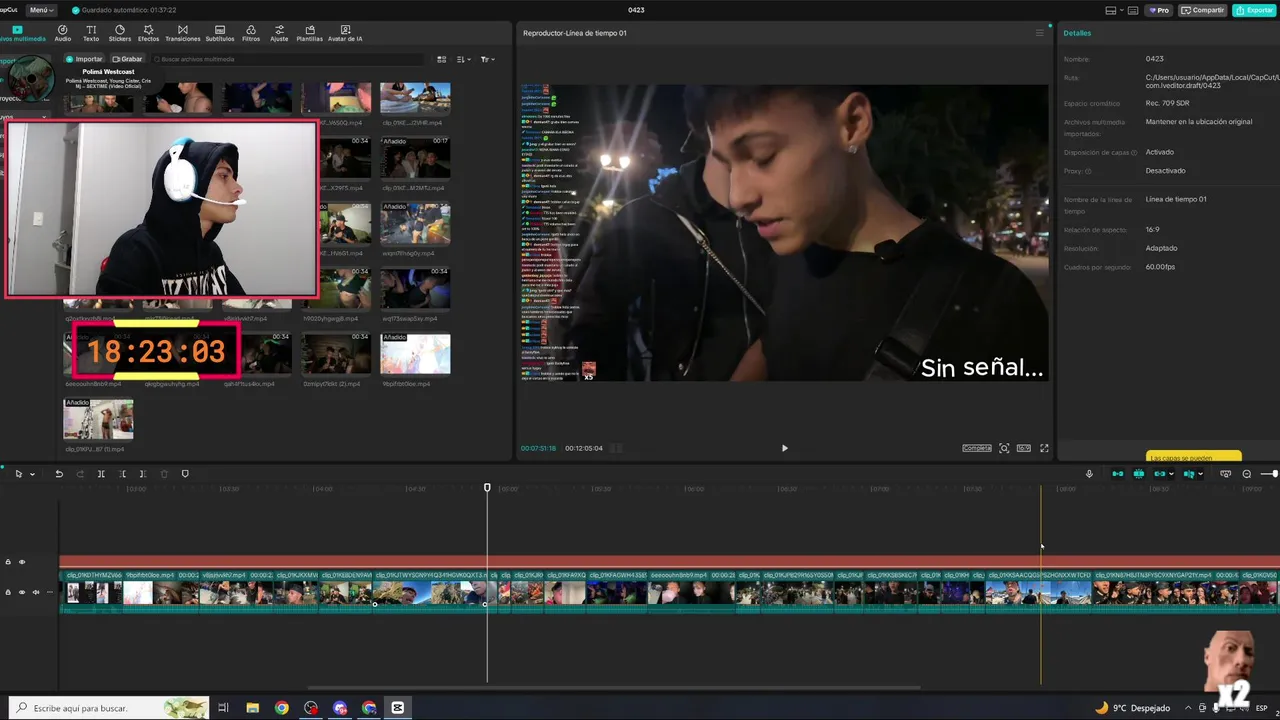The width and height of the screenshot is (1280, 720).
Task: Open the media sort dropdown
Action: (x=464, y=59)
